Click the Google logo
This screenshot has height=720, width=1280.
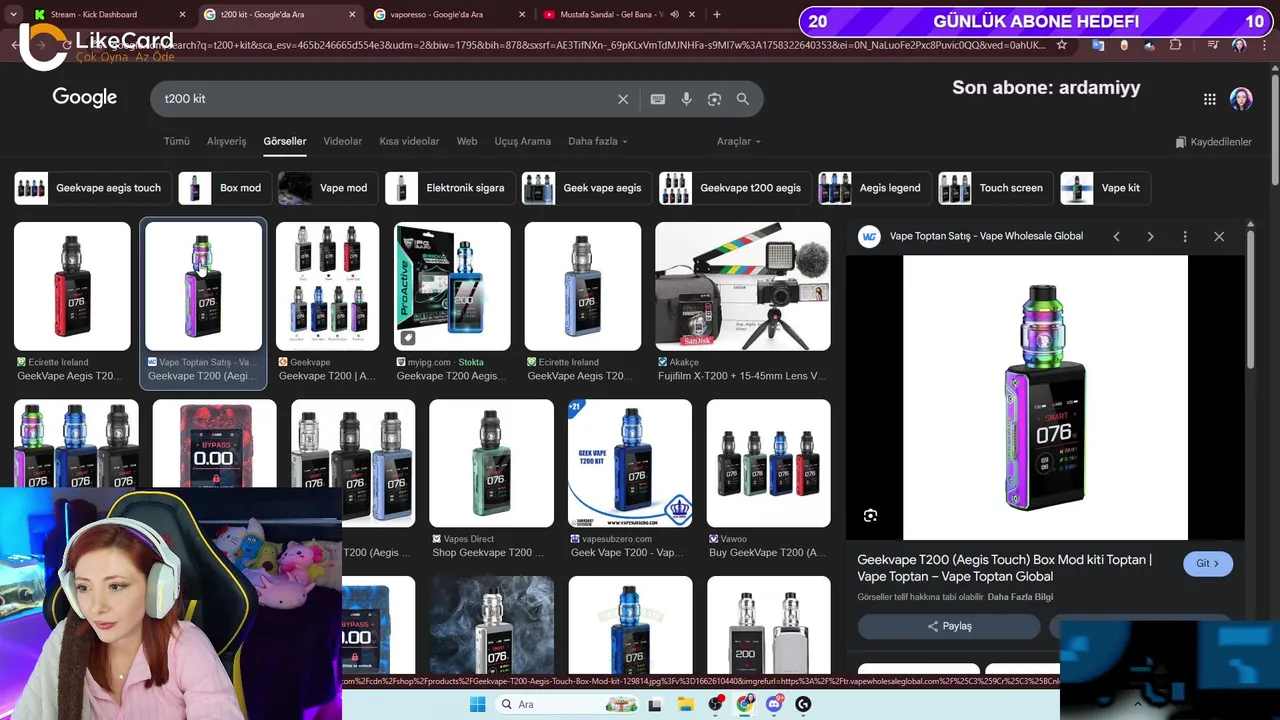point(85,98)
